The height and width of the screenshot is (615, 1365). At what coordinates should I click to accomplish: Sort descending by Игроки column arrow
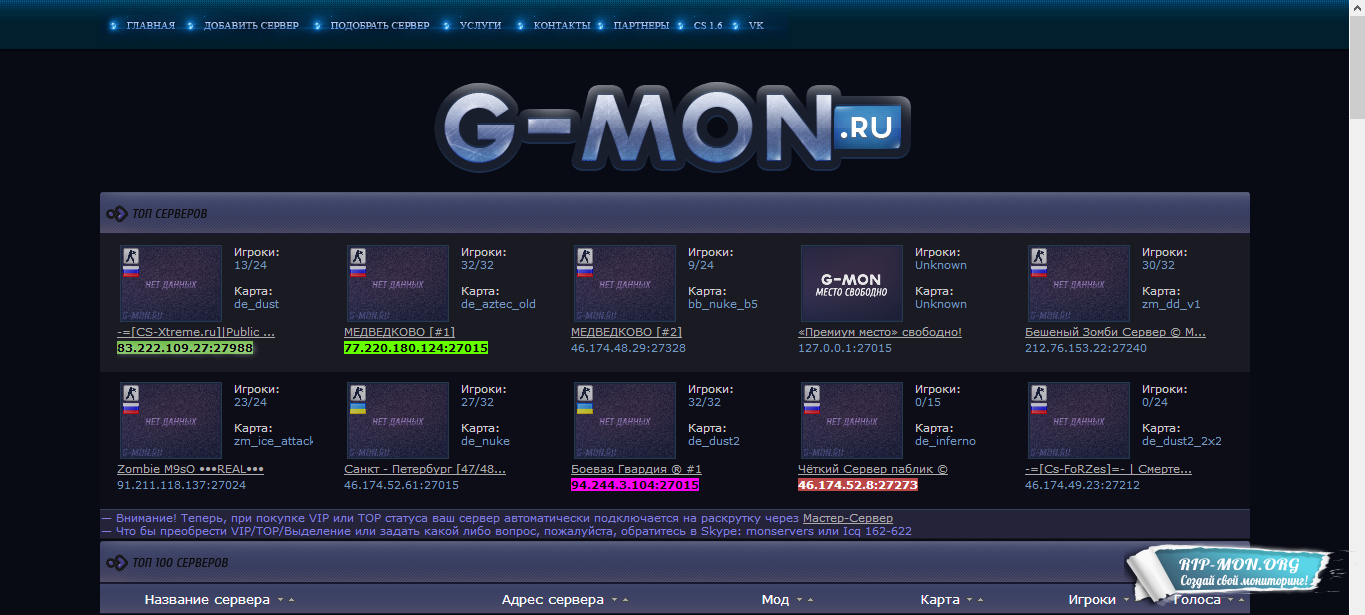click(x=1126, y=601)
